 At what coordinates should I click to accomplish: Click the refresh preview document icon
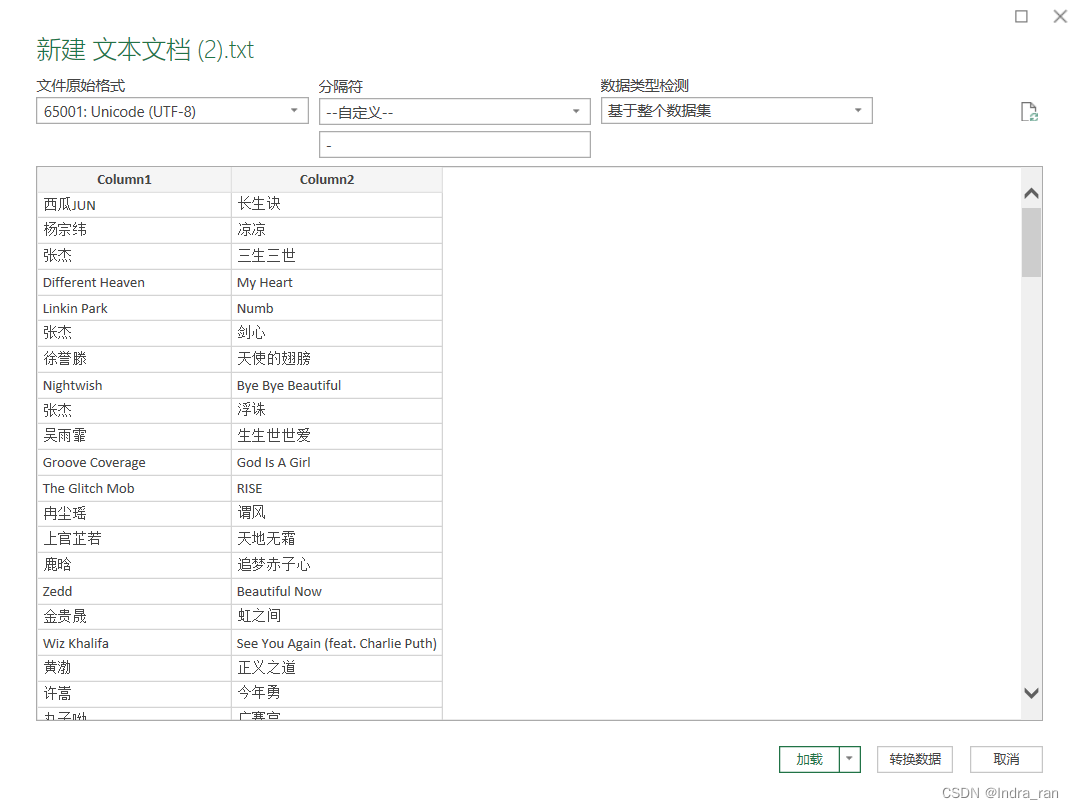[x=1029, y=112]
